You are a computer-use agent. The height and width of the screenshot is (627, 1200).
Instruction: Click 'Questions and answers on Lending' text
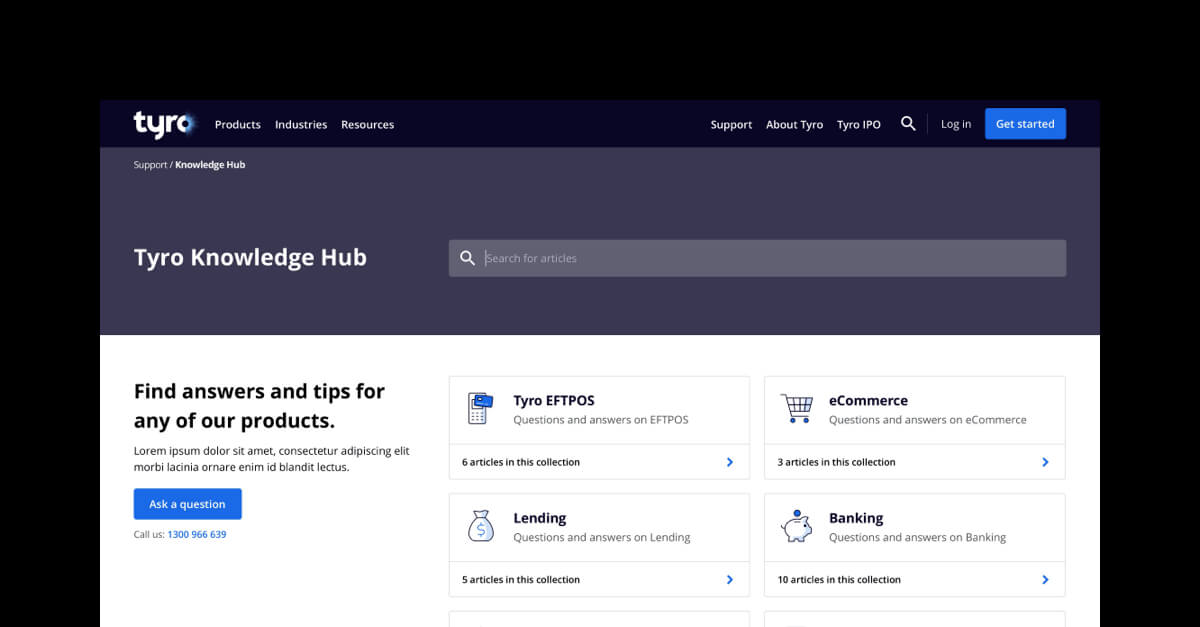tap(602, 537)
